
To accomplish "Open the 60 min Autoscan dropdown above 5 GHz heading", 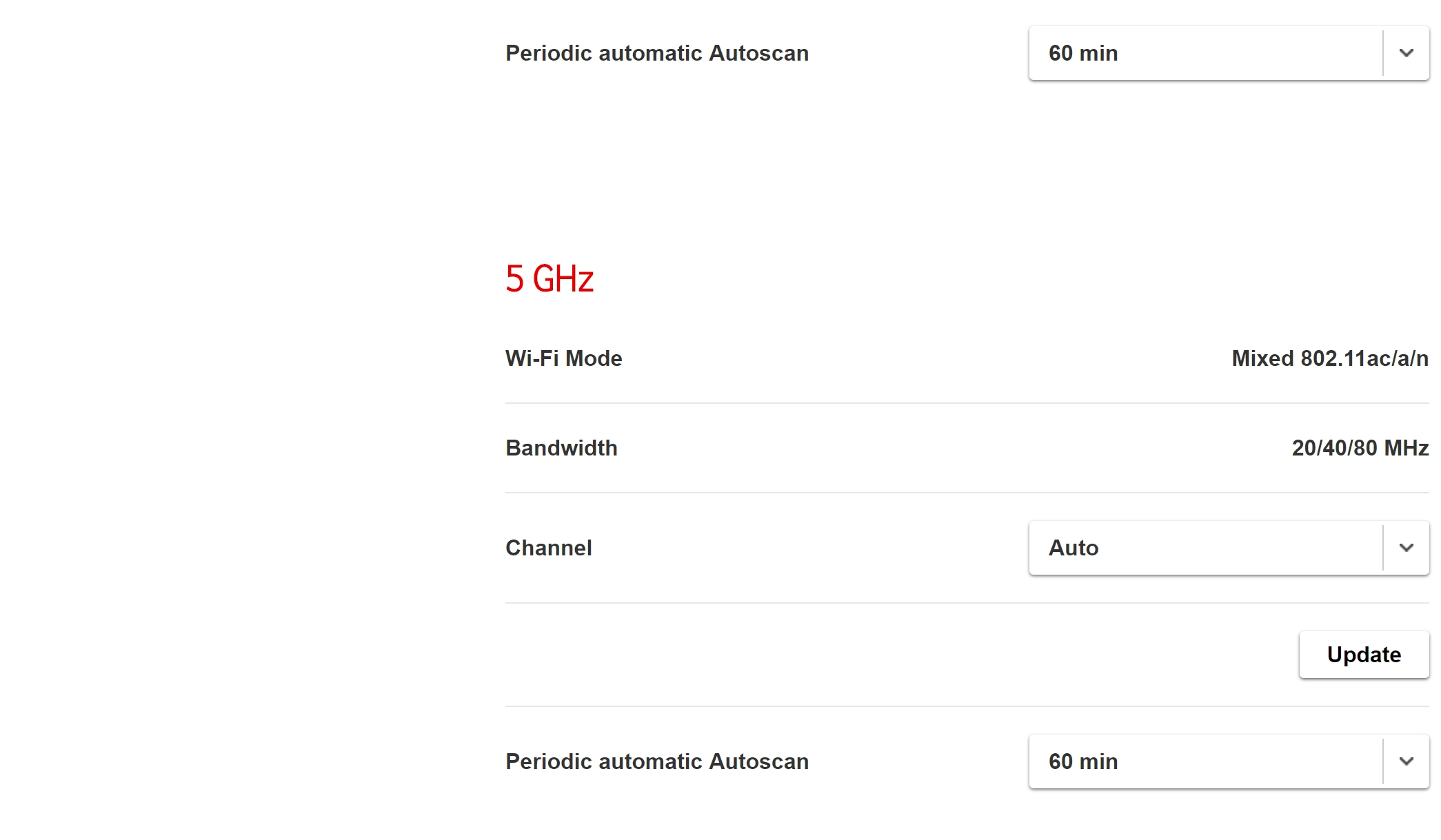I will [1207, 53].
